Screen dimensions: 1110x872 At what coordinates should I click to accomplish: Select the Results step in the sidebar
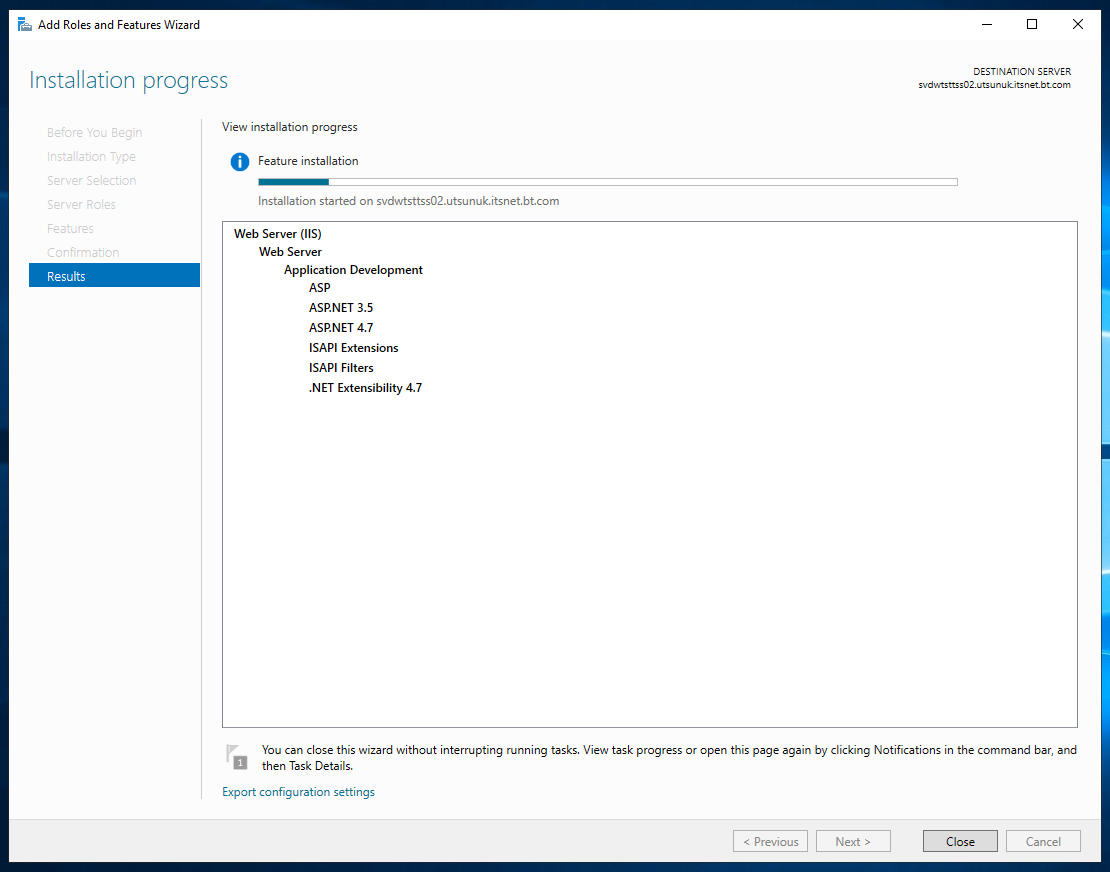pos(114,275)
